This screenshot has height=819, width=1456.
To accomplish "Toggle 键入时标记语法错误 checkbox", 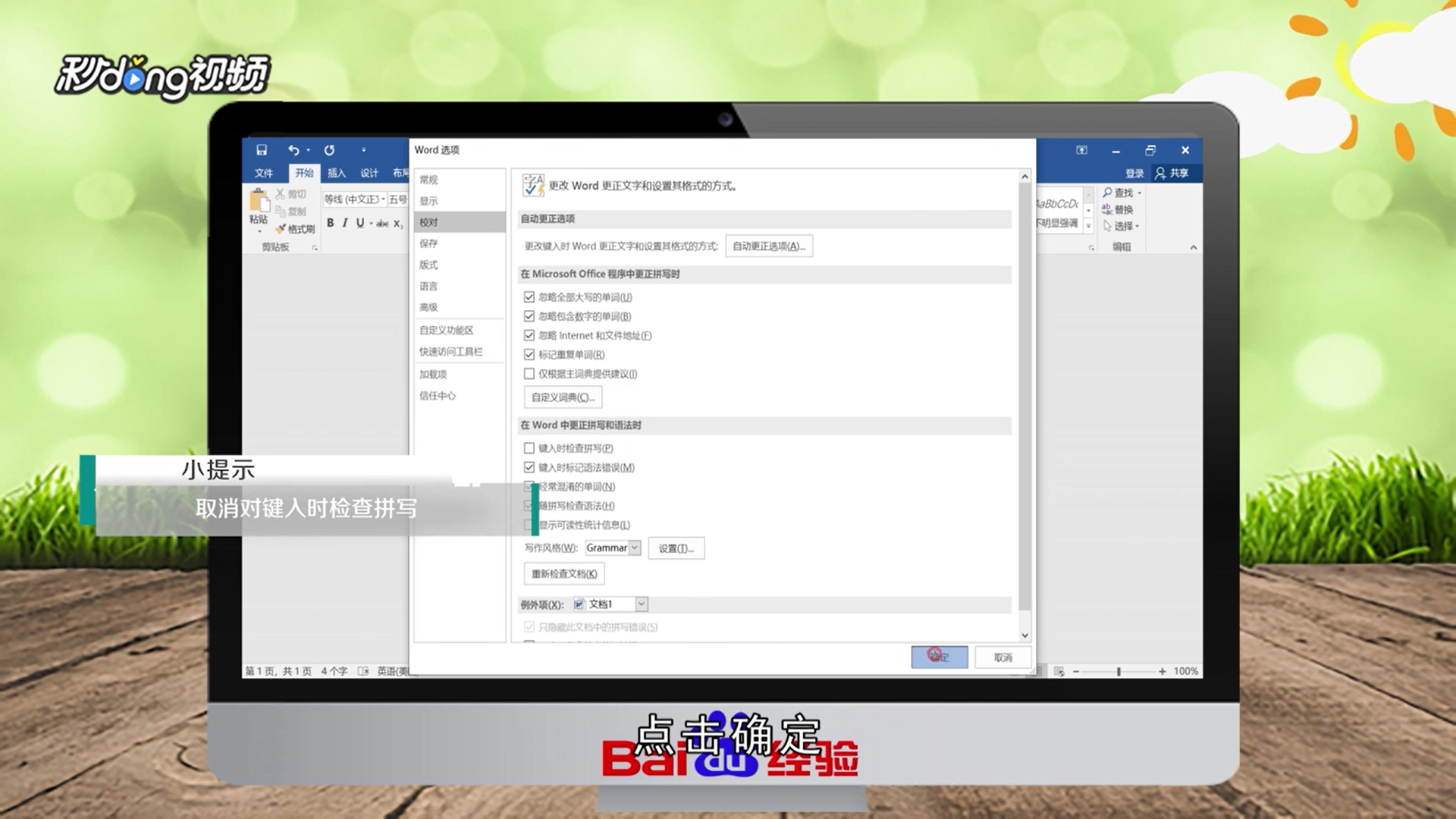I will click(529, 467).
